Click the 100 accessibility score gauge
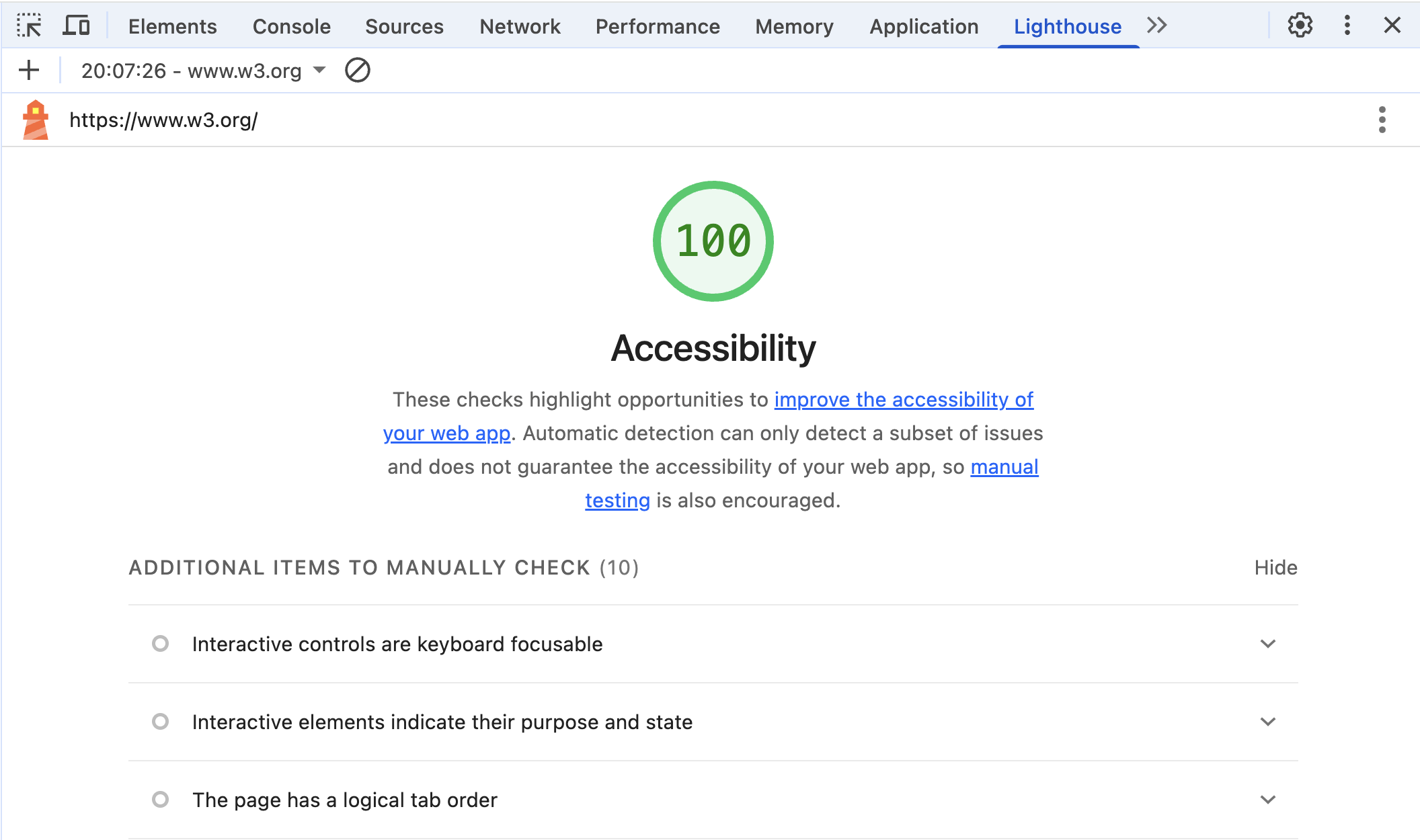The width and height of the screenshot is (1420, 840). point(713,240)
